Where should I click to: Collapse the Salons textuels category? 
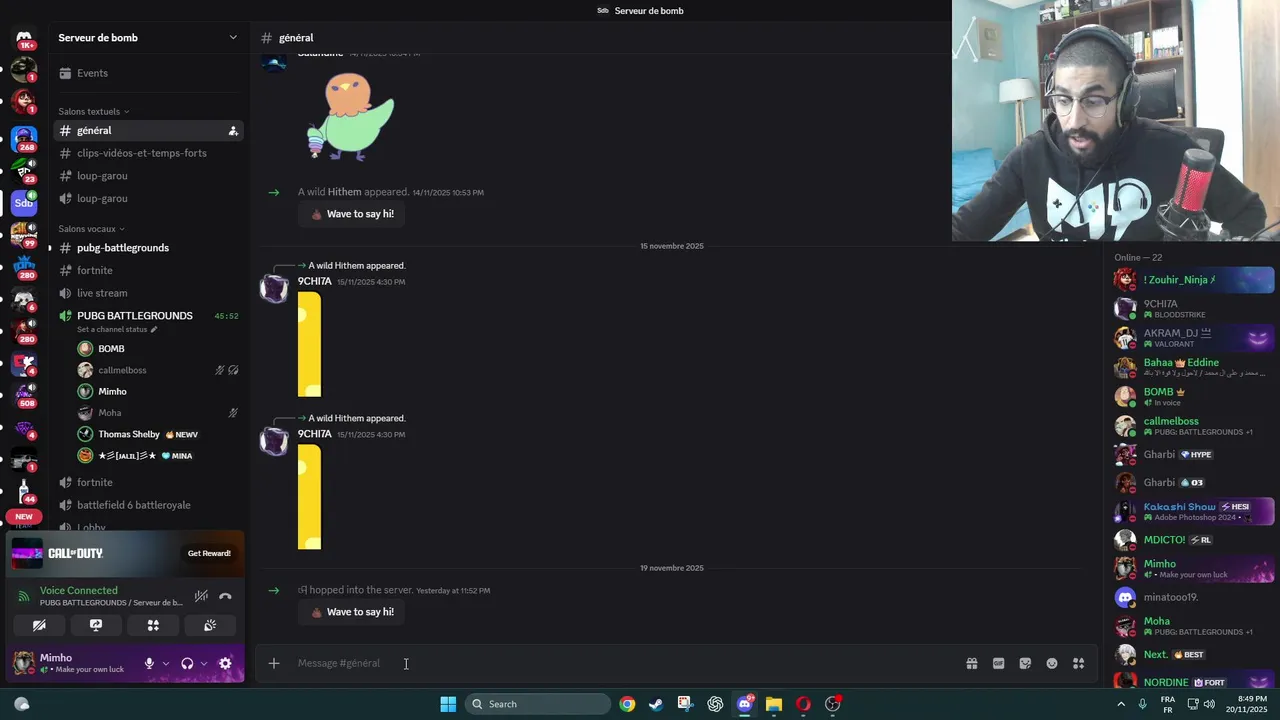pos(94,111)
